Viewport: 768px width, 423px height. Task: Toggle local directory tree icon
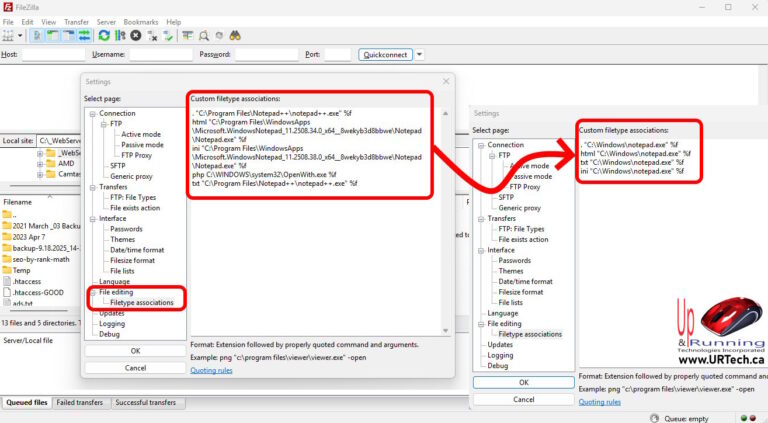pyautogui.click(x=52, y=35)
